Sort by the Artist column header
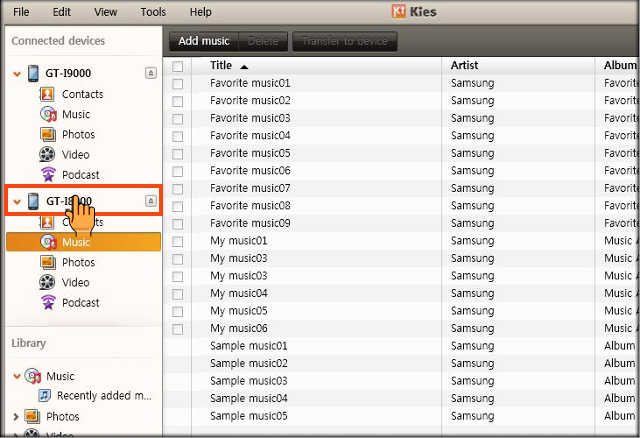The image size is (640, 438). [x=464, y=65]
